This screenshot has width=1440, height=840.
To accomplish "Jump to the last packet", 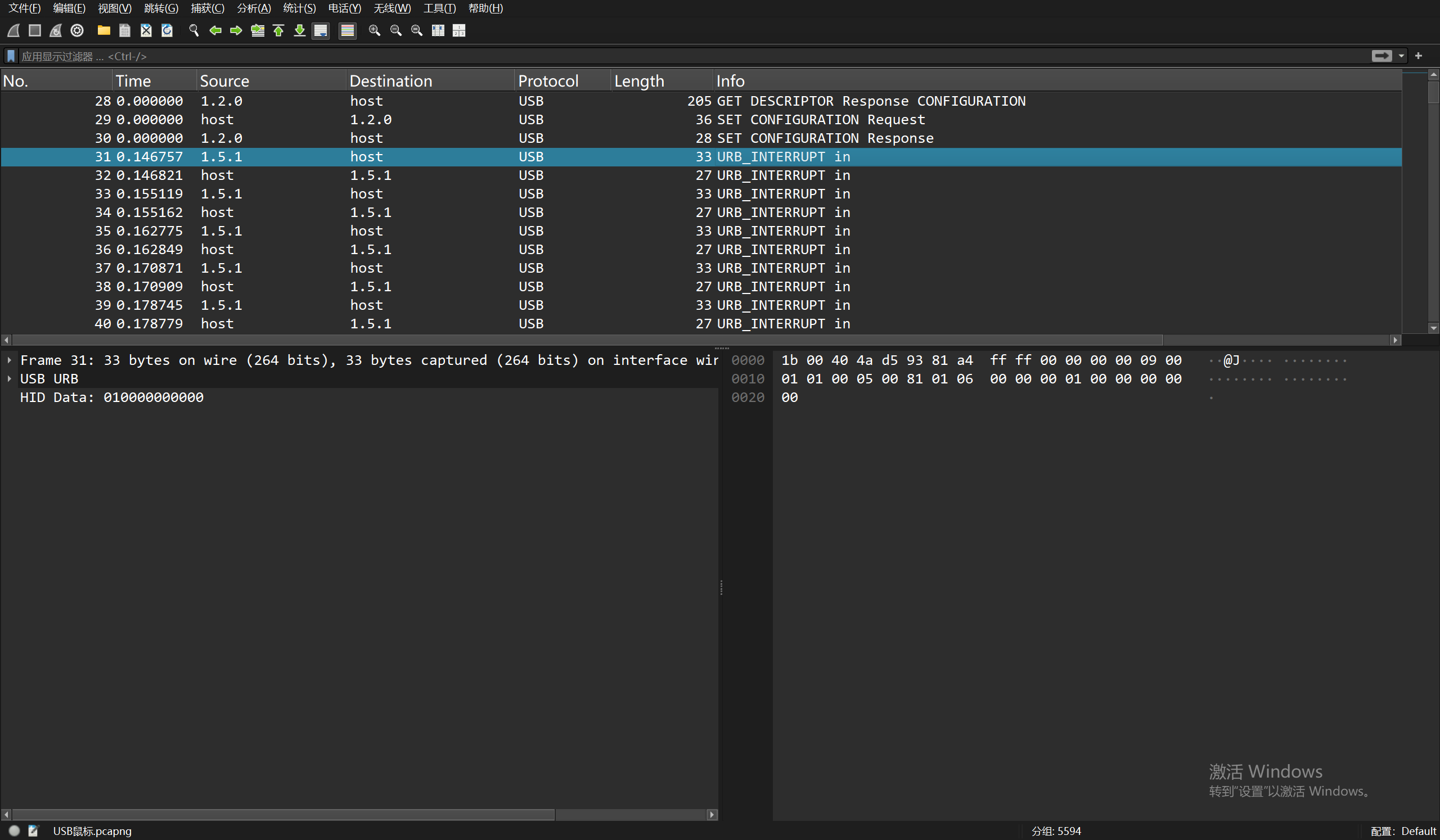I will pyautogui.click(x=299, y=30).
